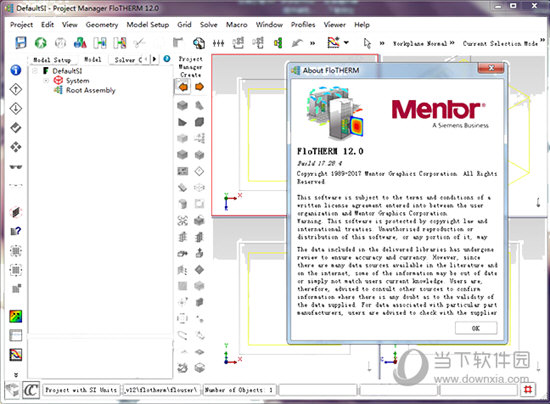Click OK in the About FloTHERM dialog

pos(476,328)
